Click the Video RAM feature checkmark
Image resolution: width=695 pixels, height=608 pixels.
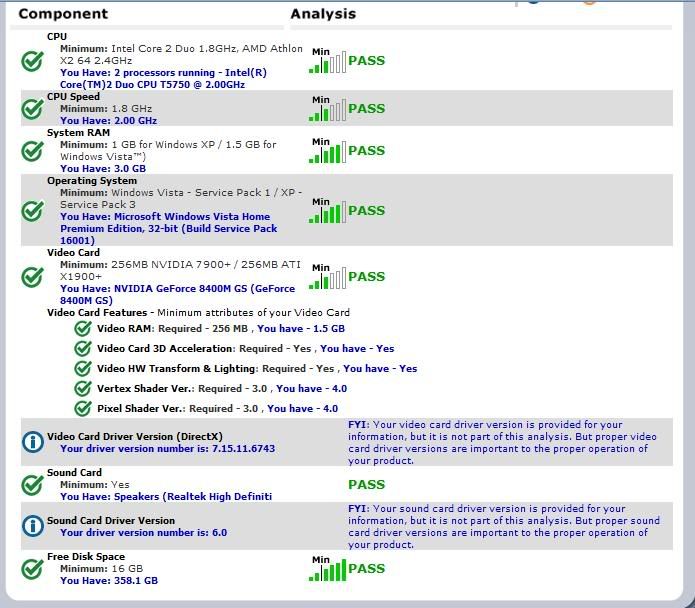[83, 328]
